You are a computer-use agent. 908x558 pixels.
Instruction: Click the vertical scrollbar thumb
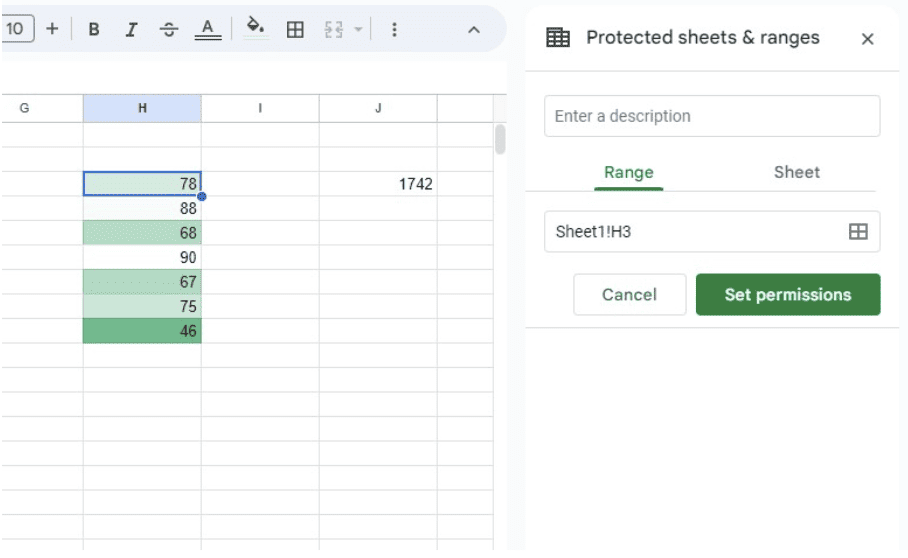500,139
